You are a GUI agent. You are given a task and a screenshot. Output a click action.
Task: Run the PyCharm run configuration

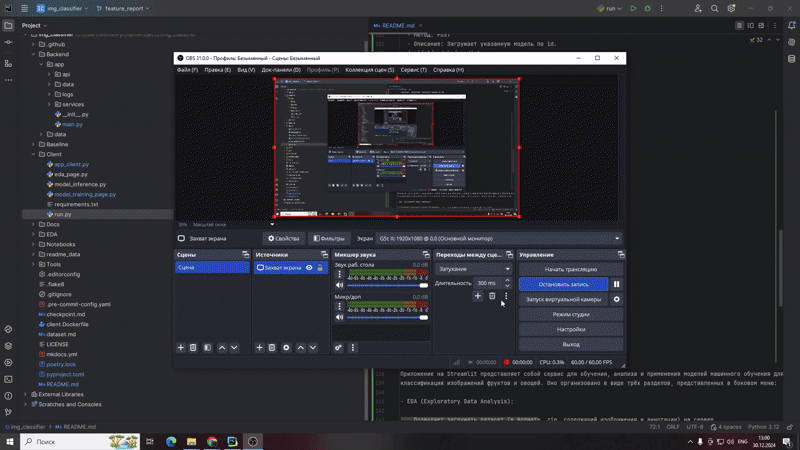[633, 9]
